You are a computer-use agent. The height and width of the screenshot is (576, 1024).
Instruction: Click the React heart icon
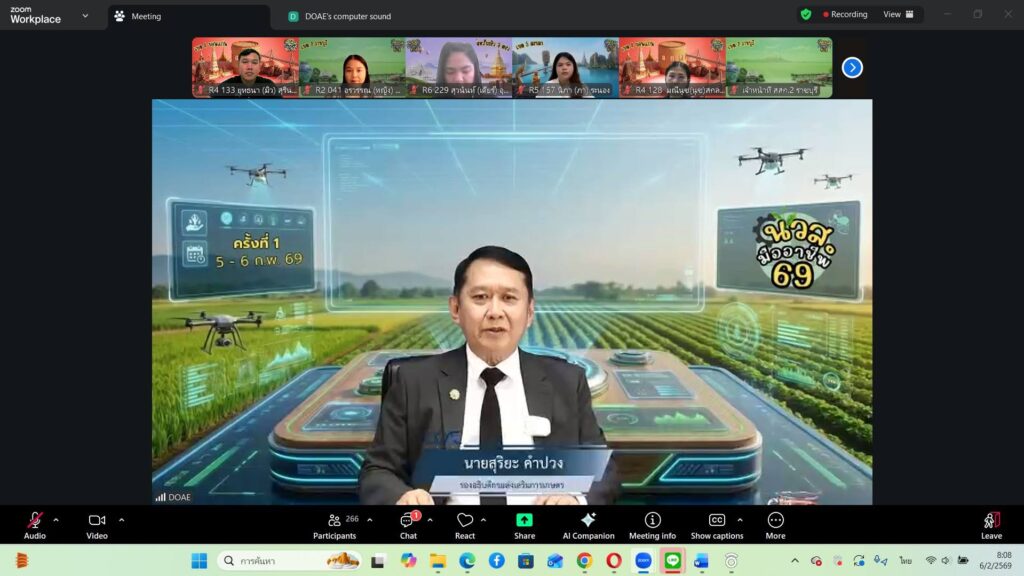[465, 520]
